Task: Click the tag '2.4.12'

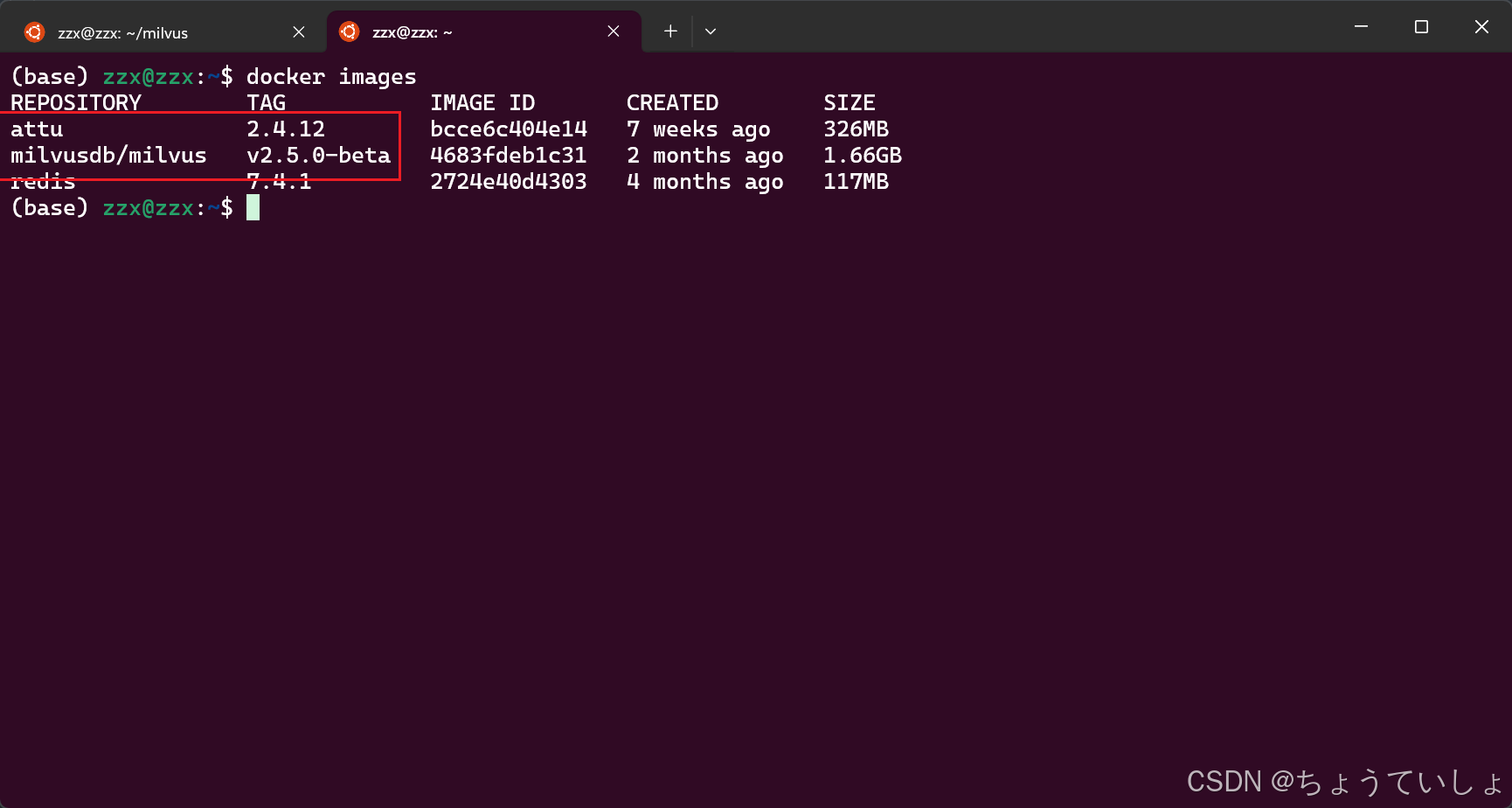Action: pyautogui.click(x=286, y=129)
